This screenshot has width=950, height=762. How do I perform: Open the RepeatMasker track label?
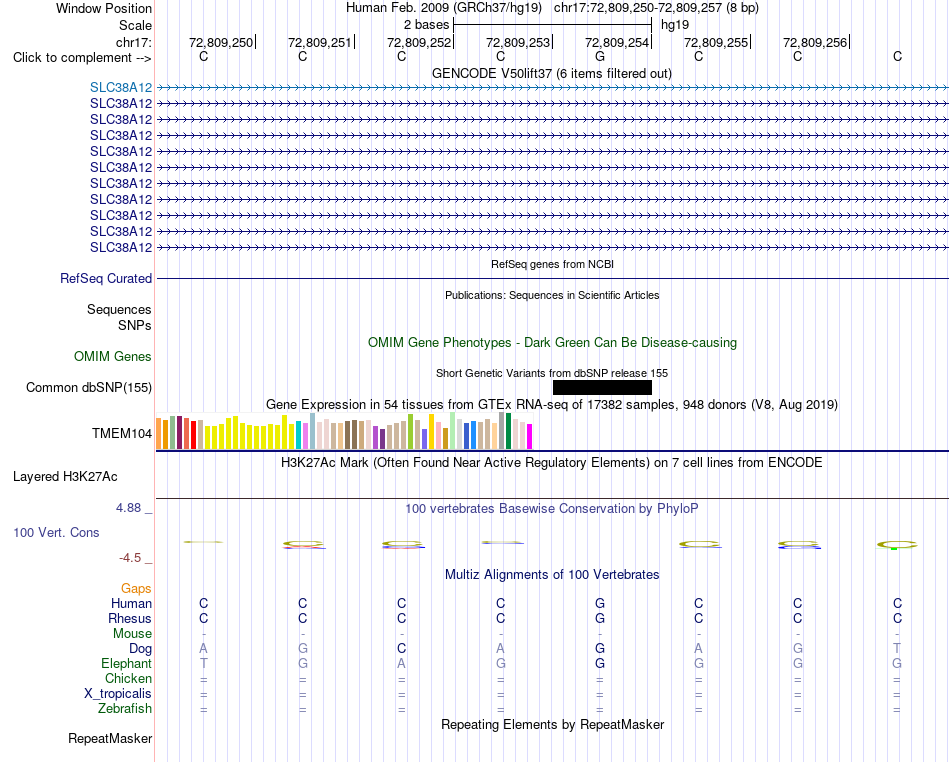[x=110, y=738]
